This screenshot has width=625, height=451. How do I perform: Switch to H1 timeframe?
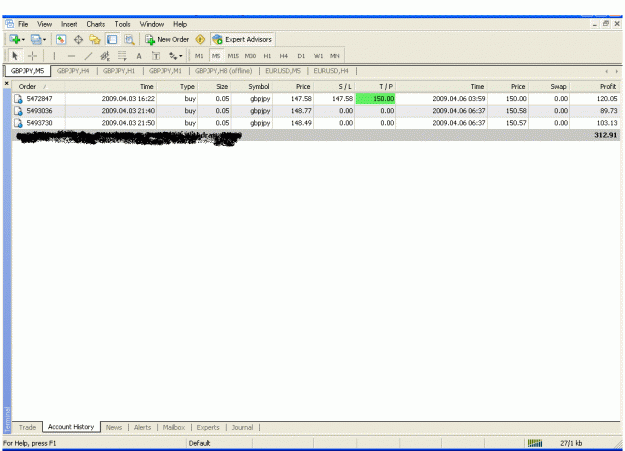[x=267, y=56]
